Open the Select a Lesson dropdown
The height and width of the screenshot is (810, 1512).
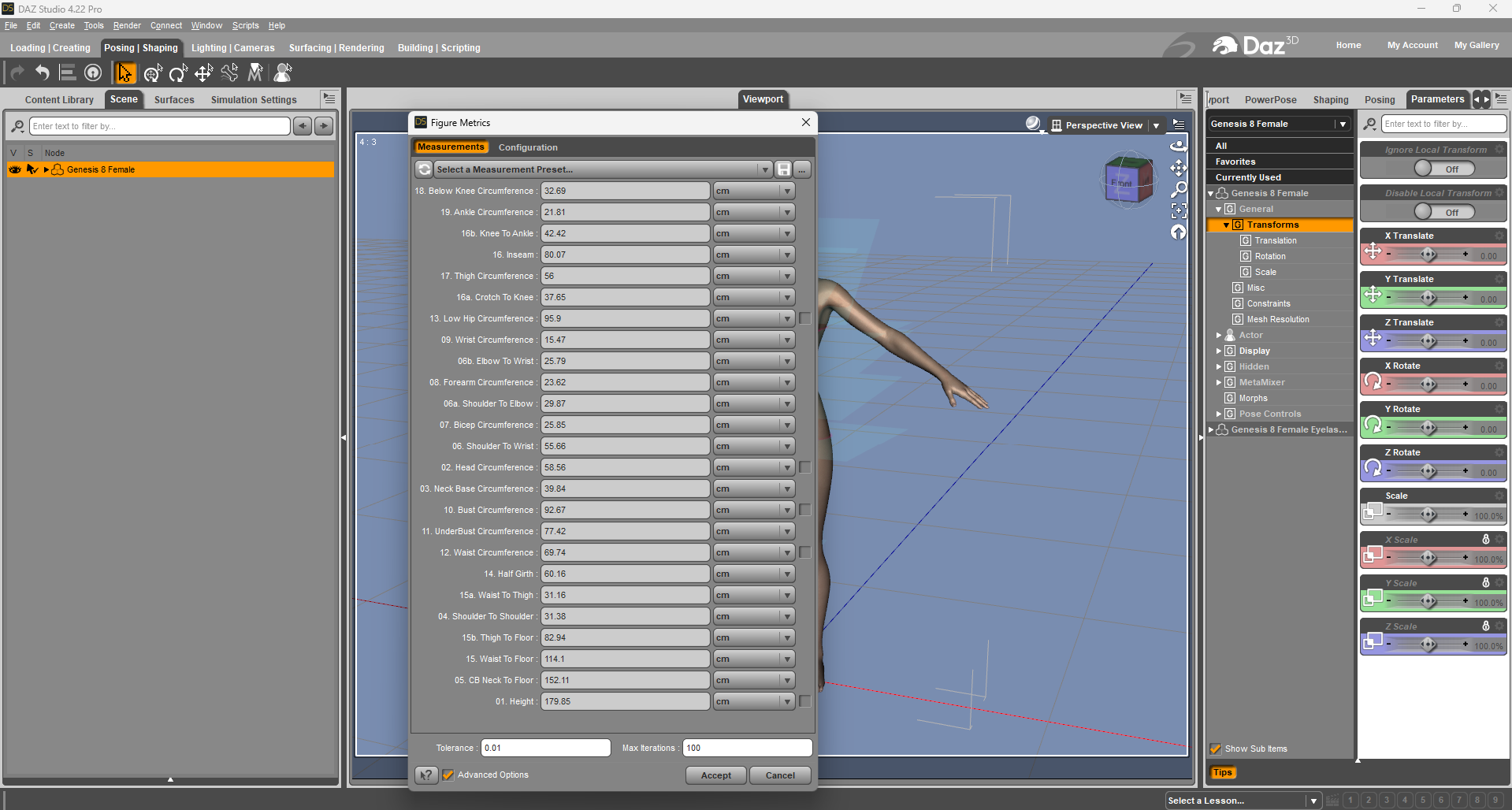pos(1243,801)
